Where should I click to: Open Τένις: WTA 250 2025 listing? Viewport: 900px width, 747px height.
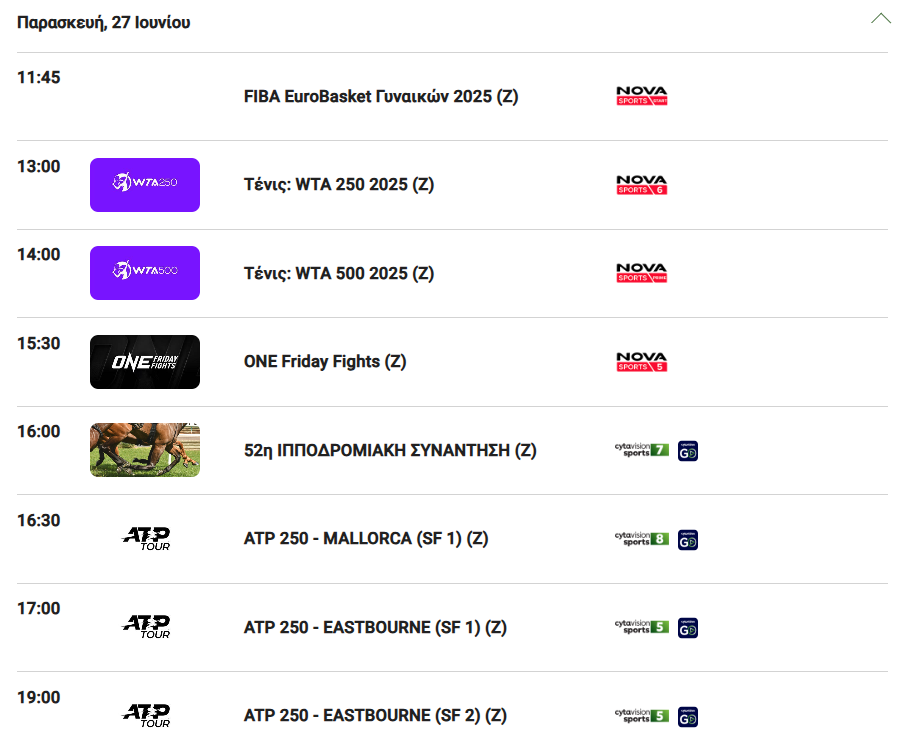point(339,185)
